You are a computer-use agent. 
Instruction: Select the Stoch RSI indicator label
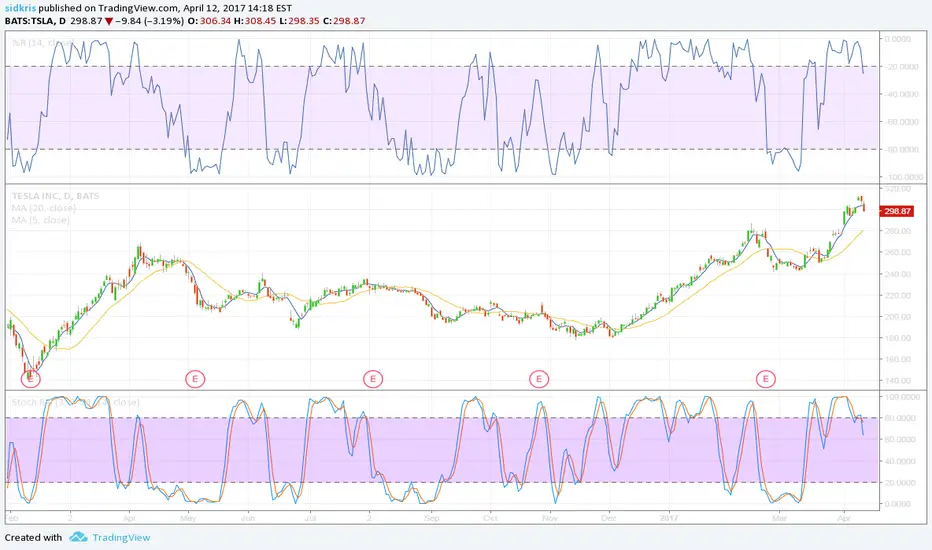tap(75, 402)
